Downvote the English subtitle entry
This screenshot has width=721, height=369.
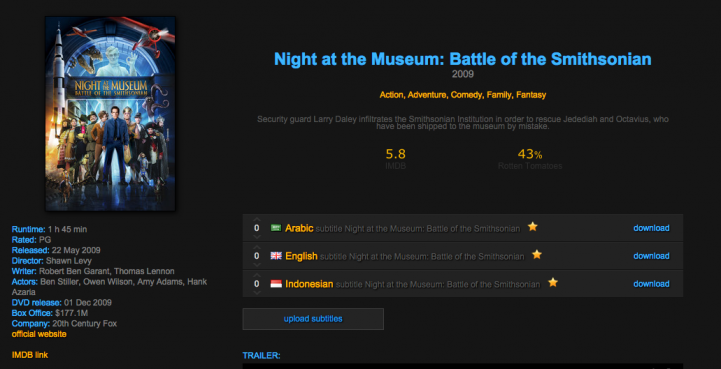tap(257, 264)
